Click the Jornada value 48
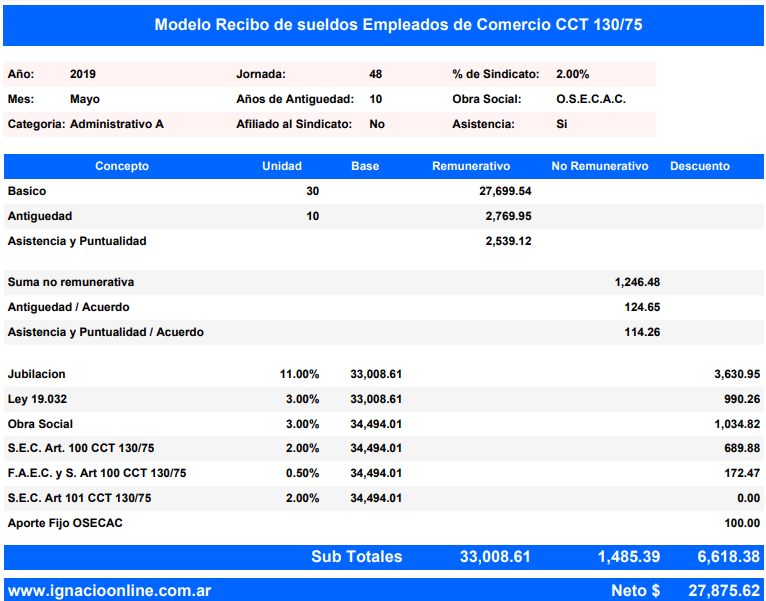The width and height of the screenshot is (766, 601). point(375,74)
